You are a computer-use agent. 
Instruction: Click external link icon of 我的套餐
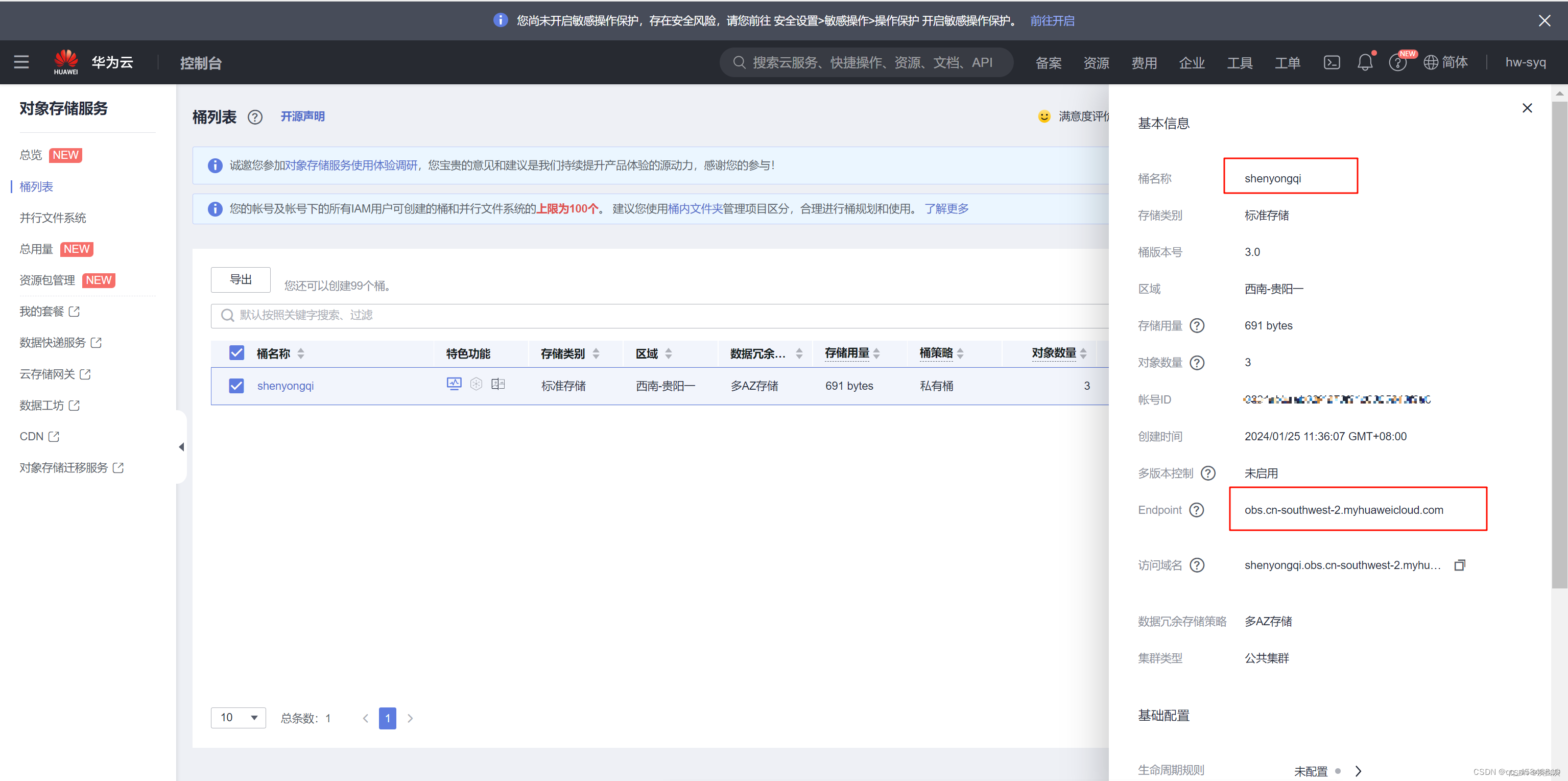click(x=74, y=312)
